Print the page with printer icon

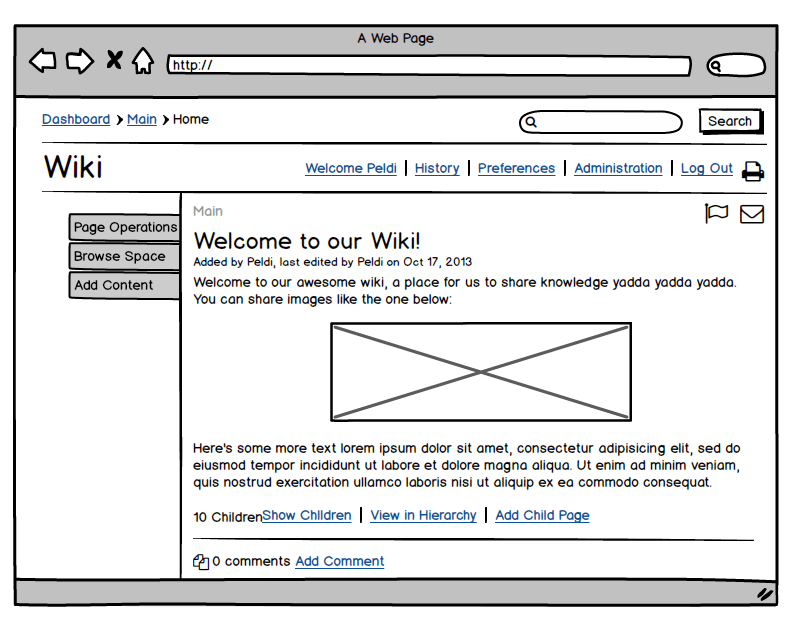click(753, 171)
